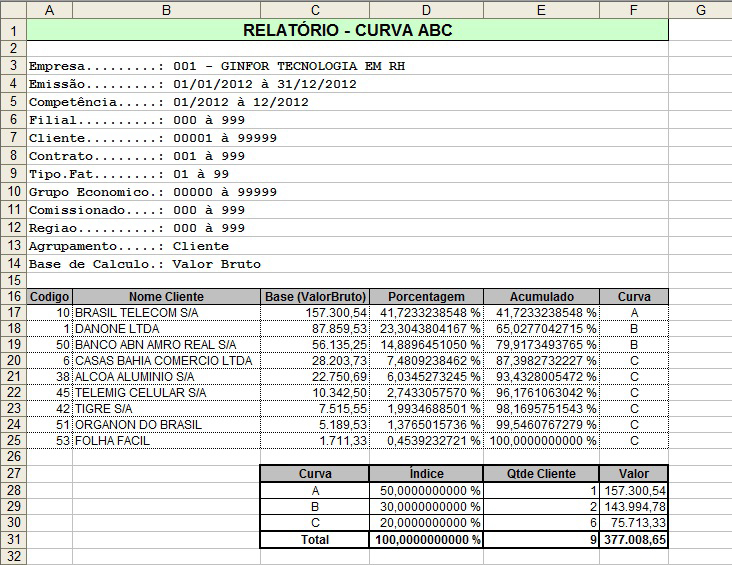Screen dimensions: 732x565
Task: Click the Codigo table header
Action: pyautogui.click(x=49, y=297)
